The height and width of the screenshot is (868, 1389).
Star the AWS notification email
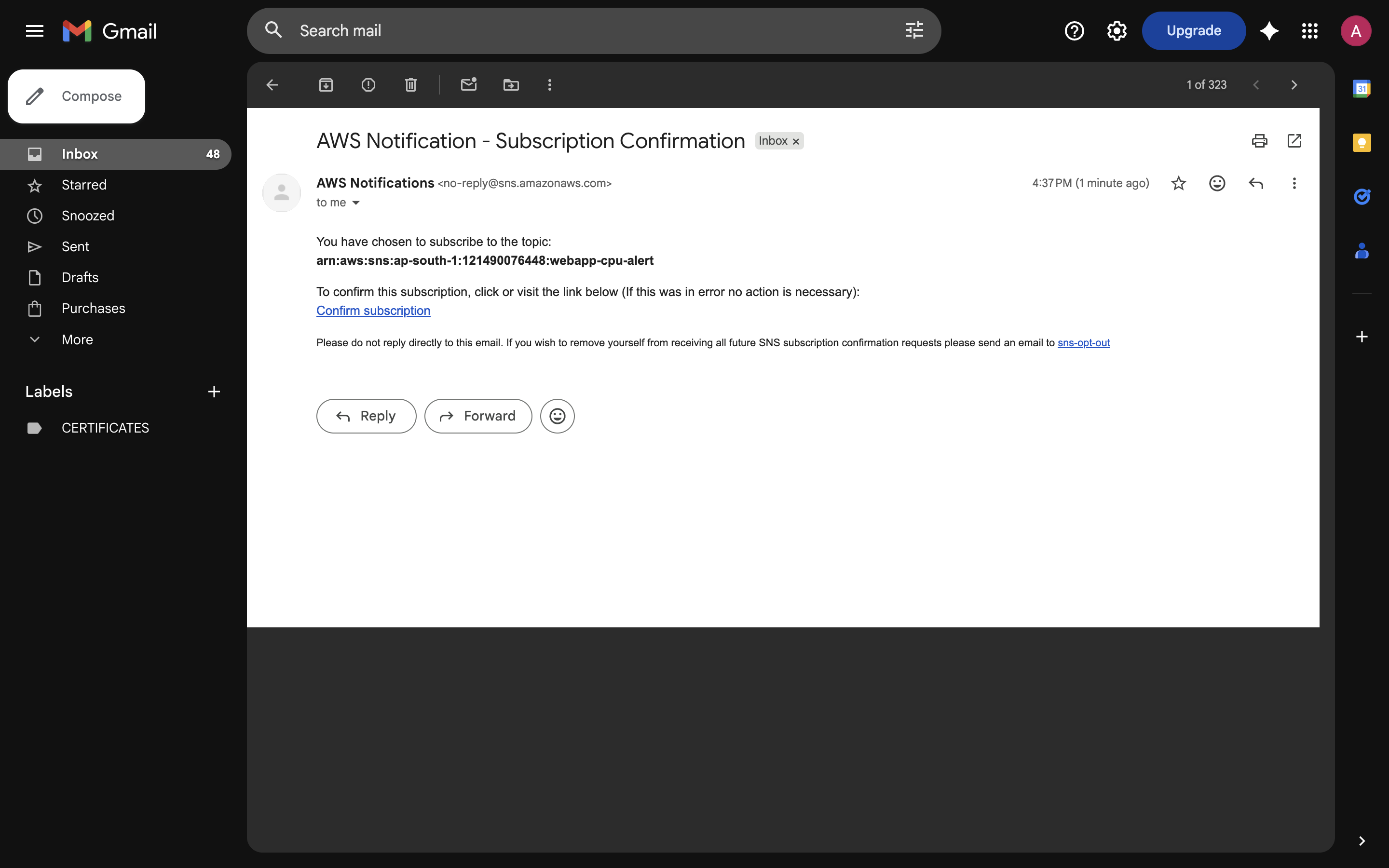click(x=1178, y=183)
